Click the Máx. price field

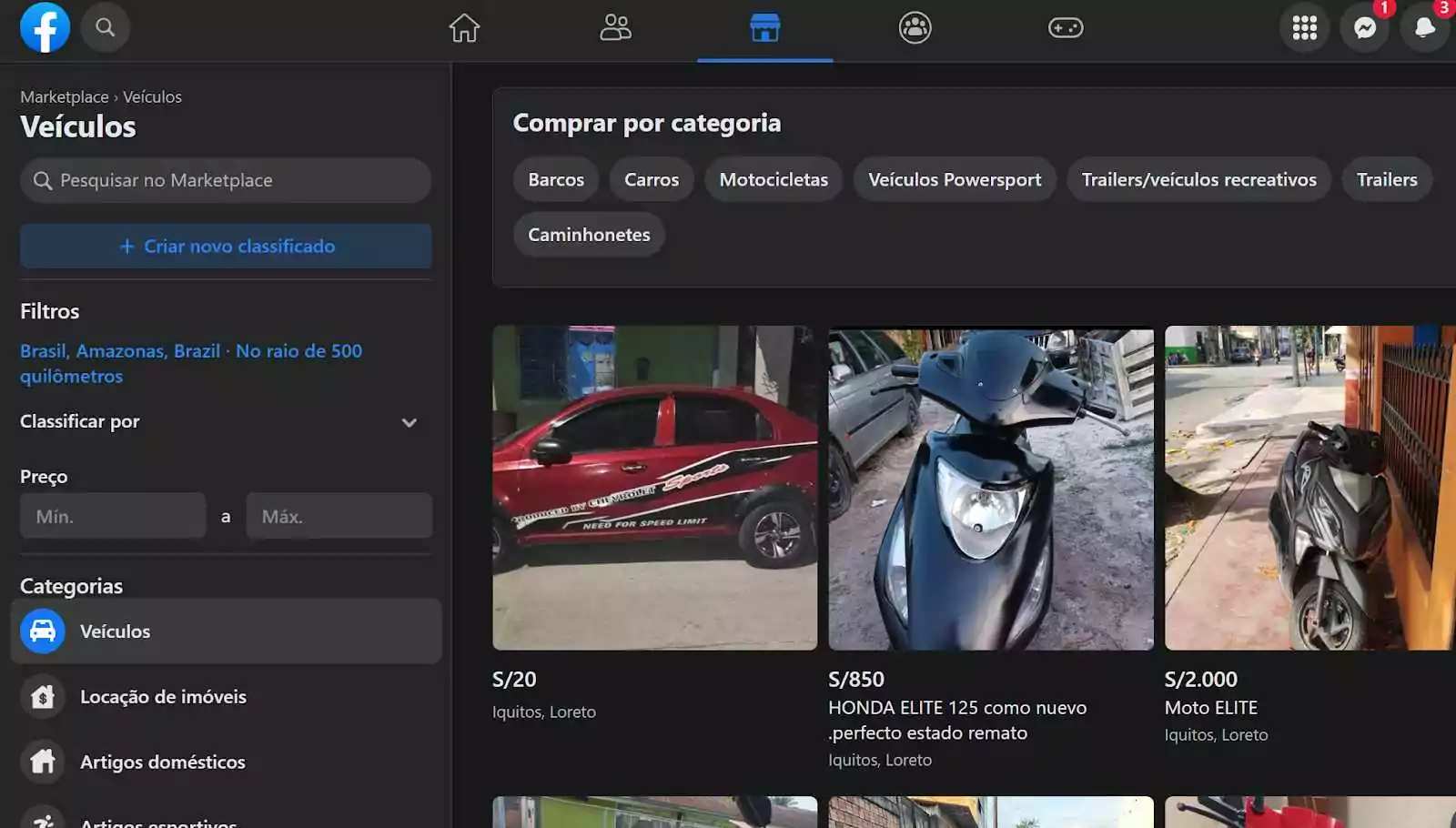[339, 516]
